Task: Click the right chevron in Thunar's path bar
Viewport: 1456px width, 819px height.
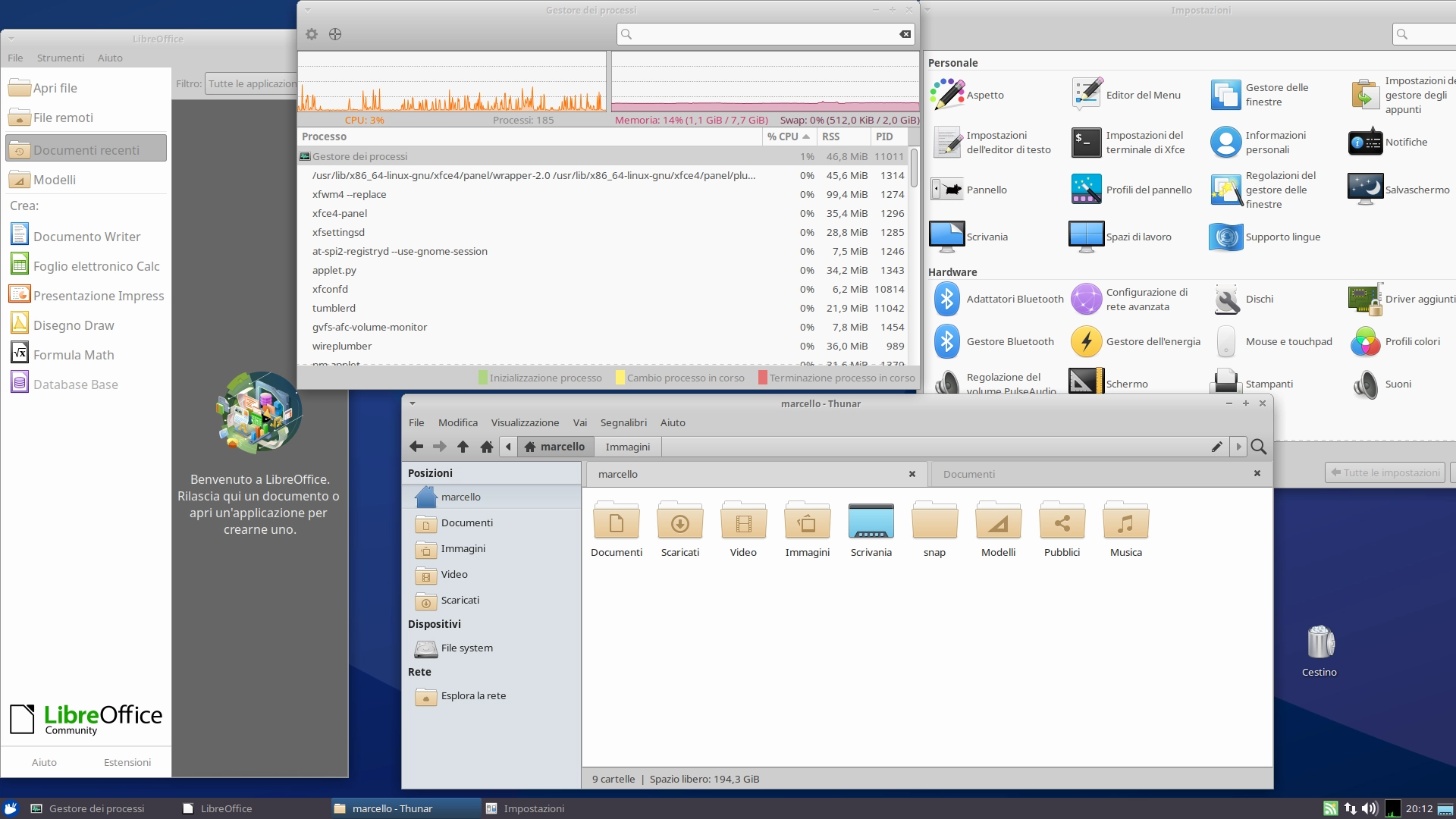Action: pos(1238,447)
